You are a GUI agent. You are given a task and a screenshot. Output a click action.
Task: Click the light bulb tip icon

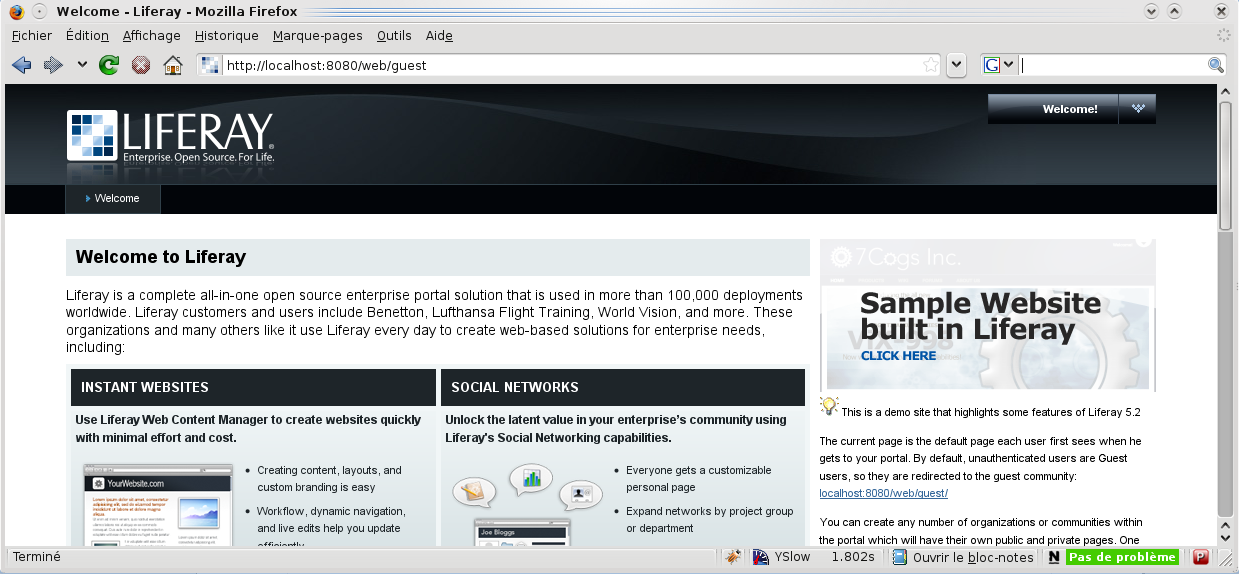829,405
